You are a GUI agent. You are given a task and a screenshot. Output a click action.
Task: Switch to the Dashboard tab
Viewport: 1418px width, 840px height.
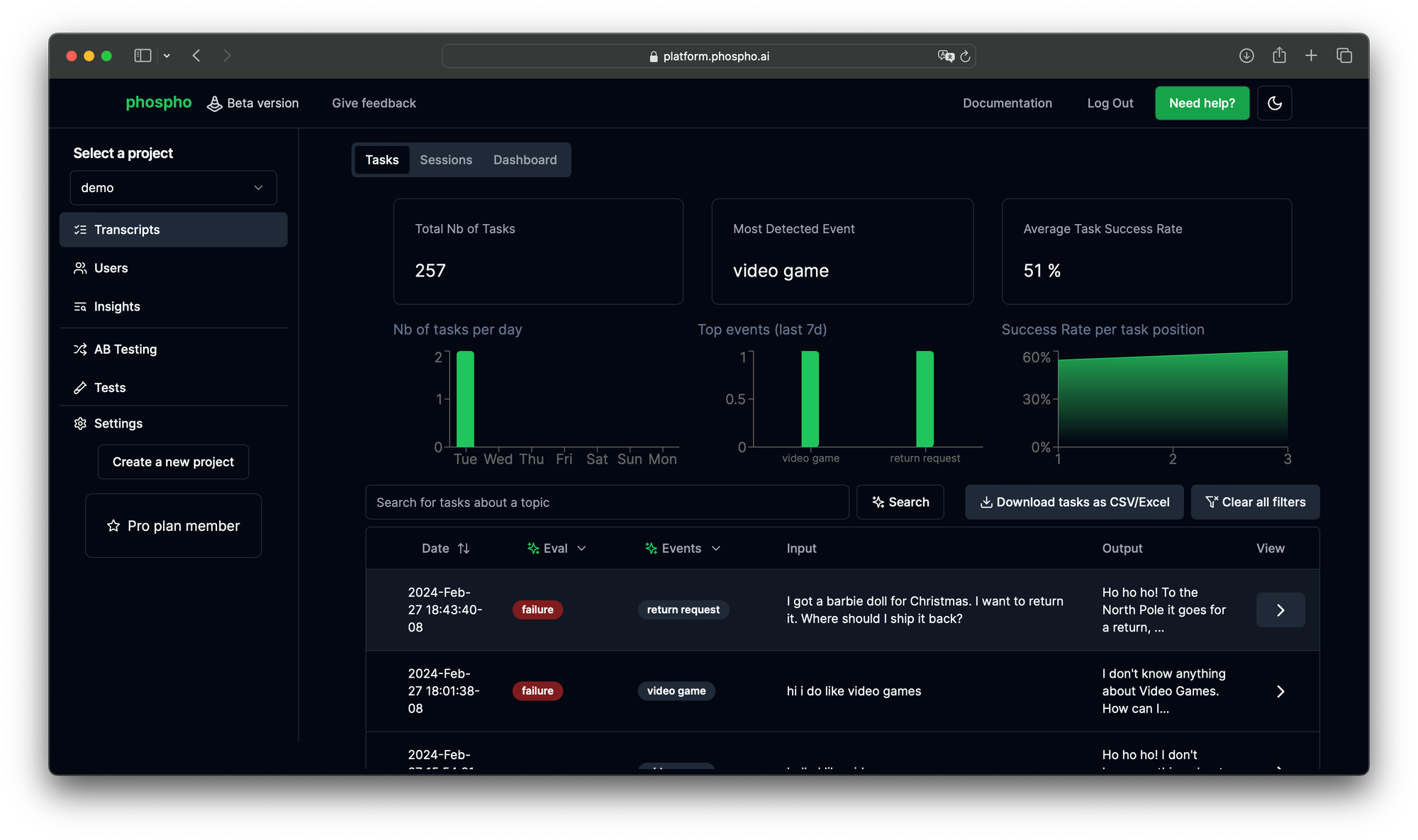point(525,159)
